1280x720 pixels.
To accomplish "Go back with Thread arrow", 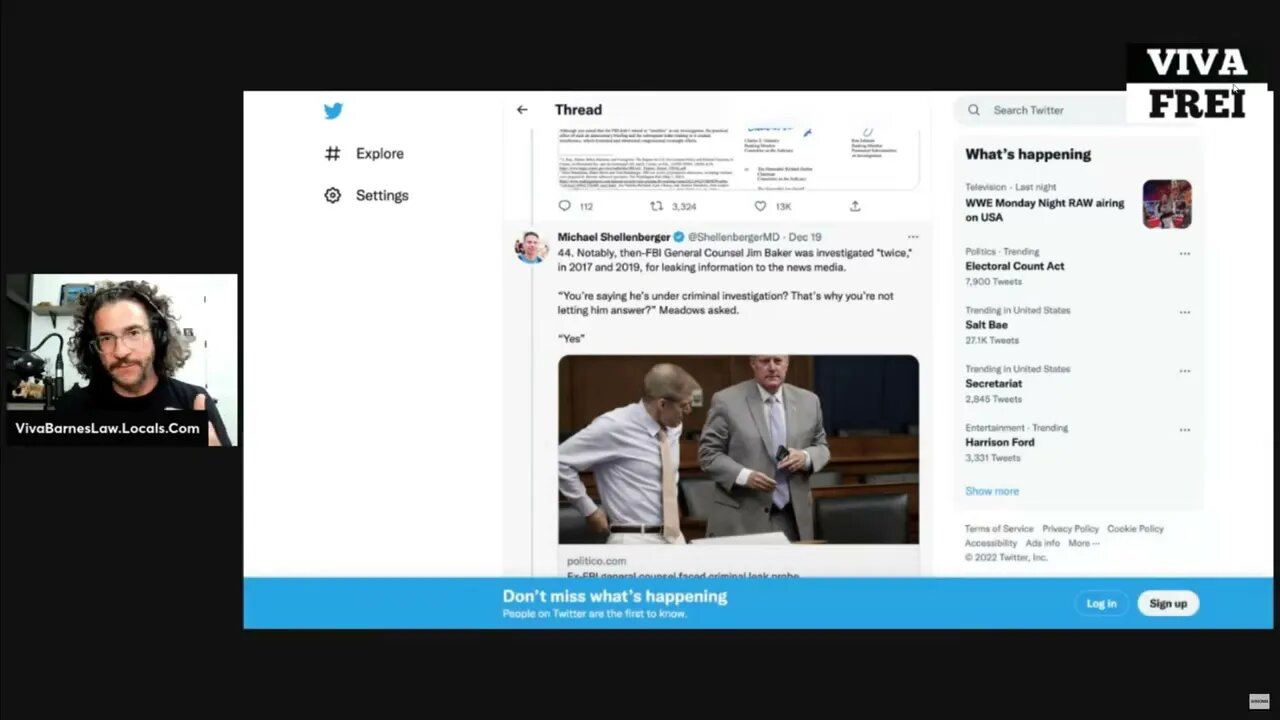I will pos(522,110).
